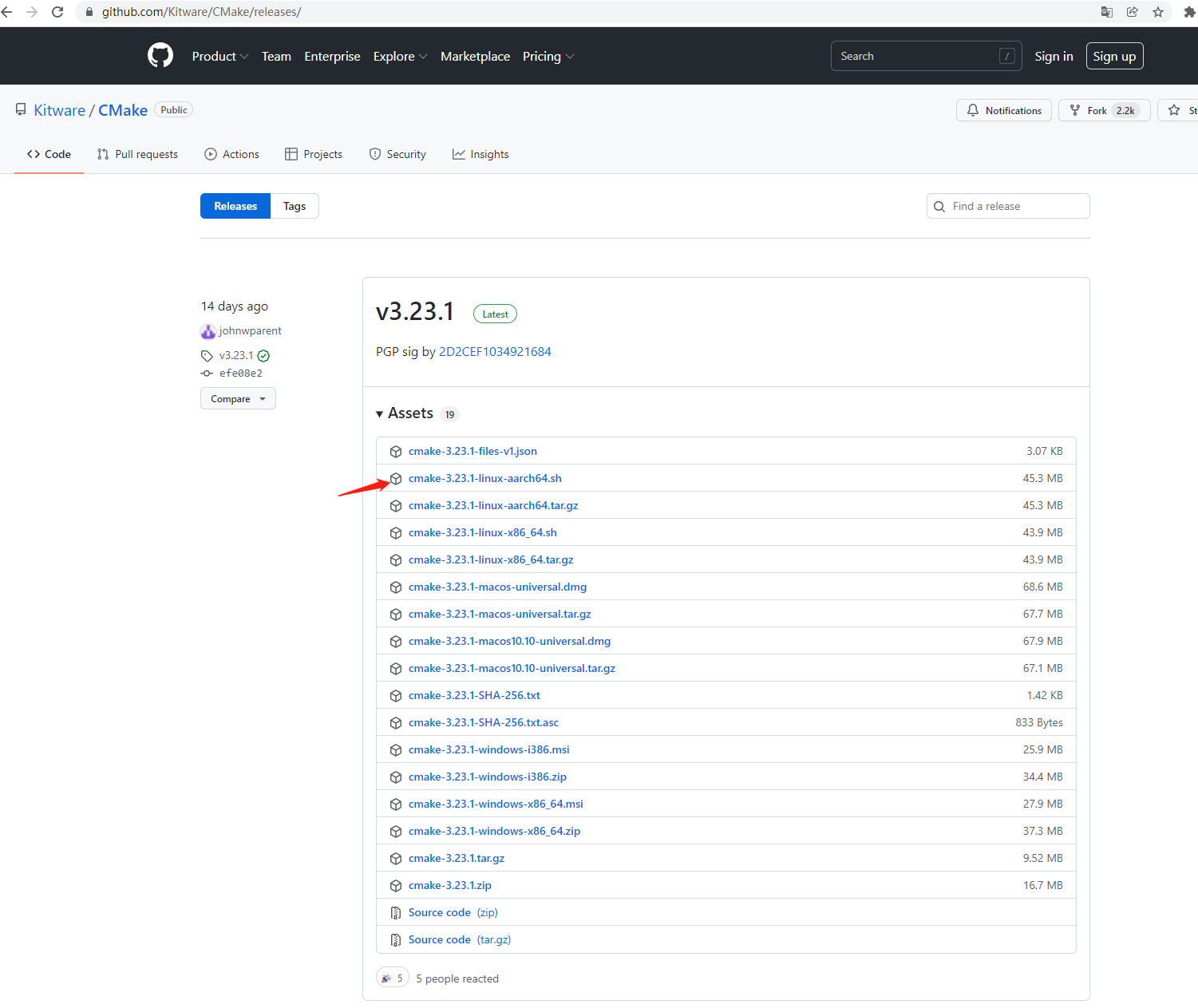1198x1008 pixels.
Task: Click Sign in
Action: 1054,57
